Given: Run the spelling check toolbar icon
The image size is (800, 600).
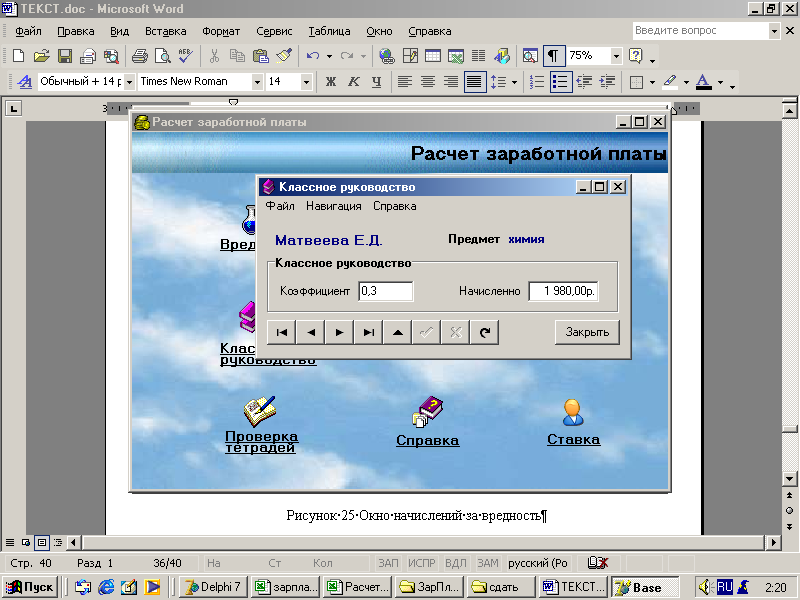Looking at the screenshot, I should click(x=186, y=56).
